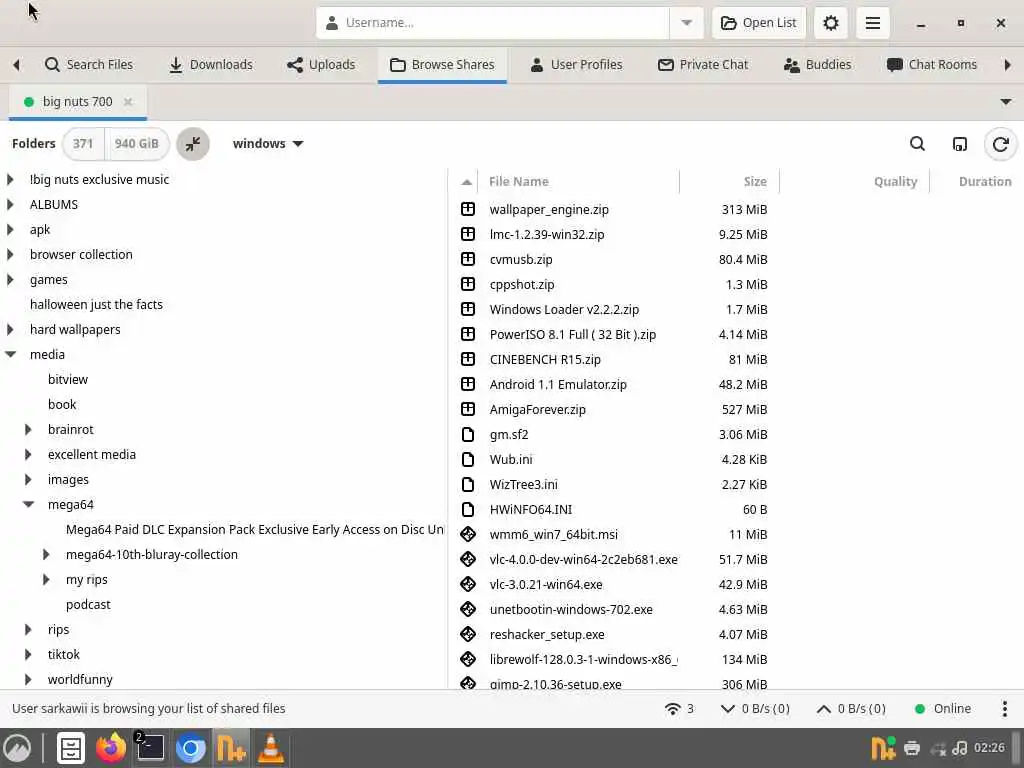Select the halloween just the facts folder
Image resolution: width=1024 pixels, height=768 pixels.
pos(96,305)
